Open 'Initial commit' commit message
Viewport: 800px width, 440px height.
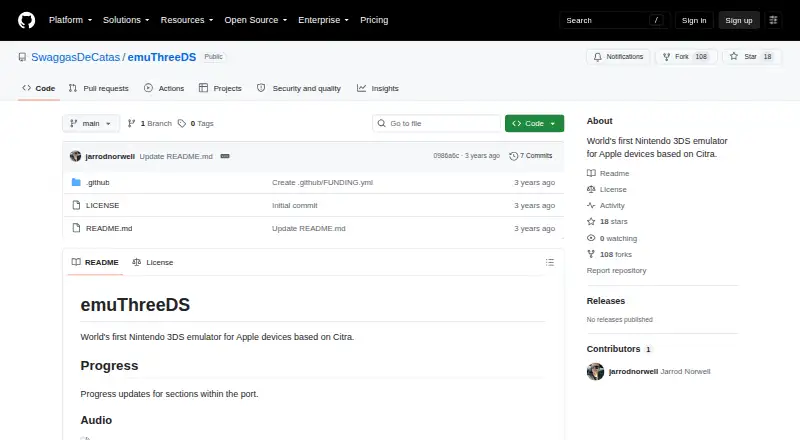pos(295,205)
